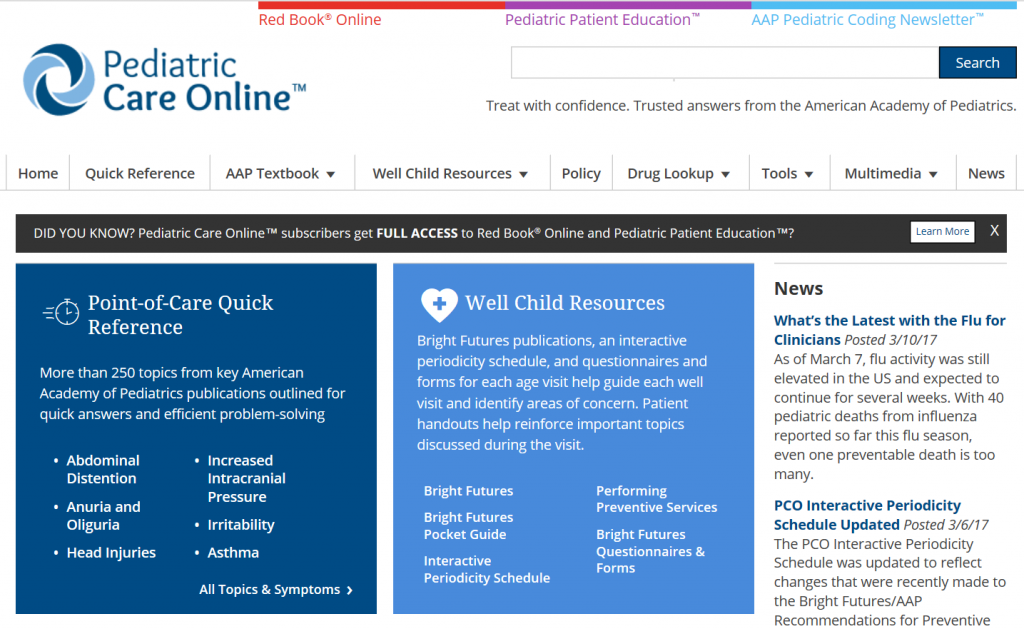Image resolution: width=1024 pixels, height=629 pixels.
Task: Click the "Posted 3/10/17" date text
Action: pyautogui.click(x=890, y=340)
